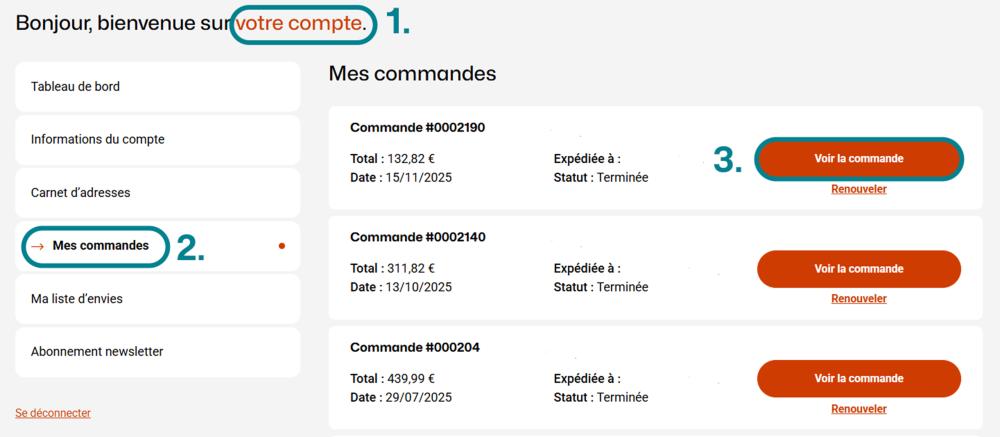This screenshot has height=437, width=1000.
Task: Open the Tableau de bord menu item
Action: pyautogui.click(x=76, y=87)
